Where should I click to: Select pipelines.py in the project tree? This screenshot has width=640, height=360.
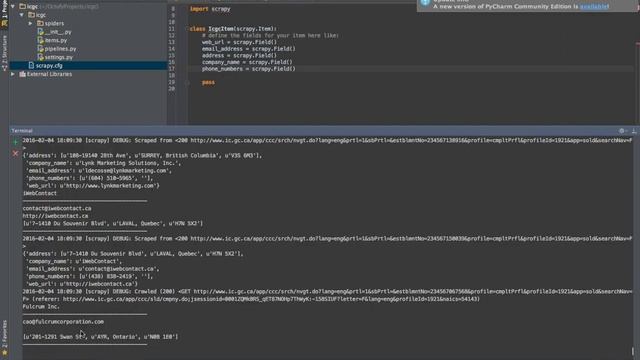60,49
